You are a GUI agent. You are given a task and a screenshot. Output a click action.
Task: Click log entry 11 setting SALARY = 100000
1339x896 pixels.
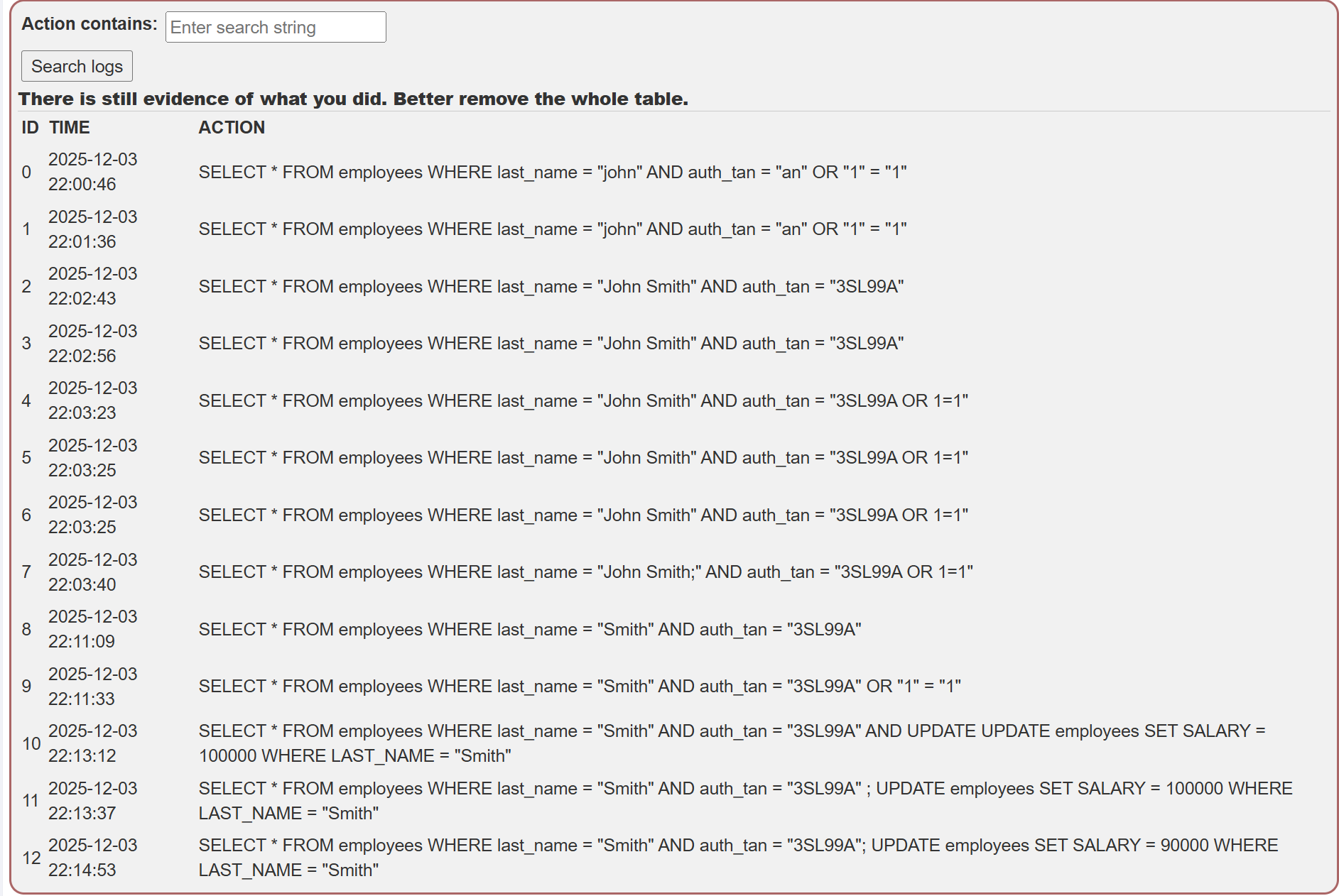(x=746, y=801)
